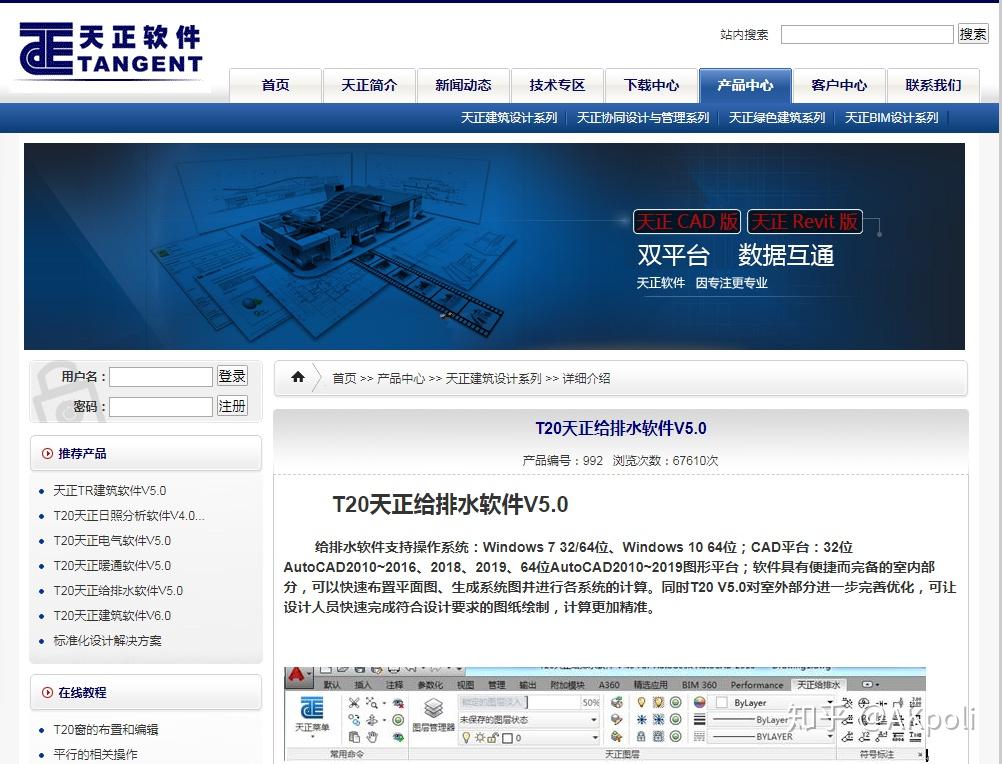Open the 新闻动态 navigation tab

[463, 85]
